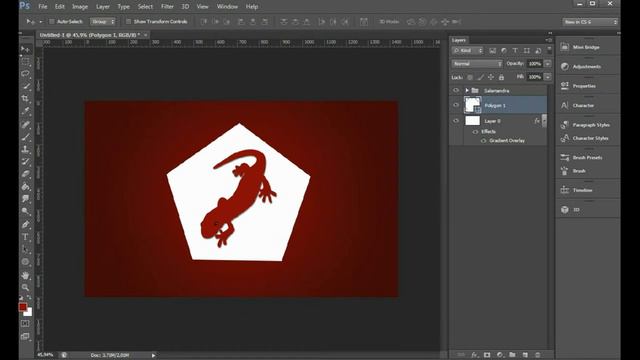Select the Lasso tool
The height and width of the screenshot is (360, 640).
coord(25,74)
